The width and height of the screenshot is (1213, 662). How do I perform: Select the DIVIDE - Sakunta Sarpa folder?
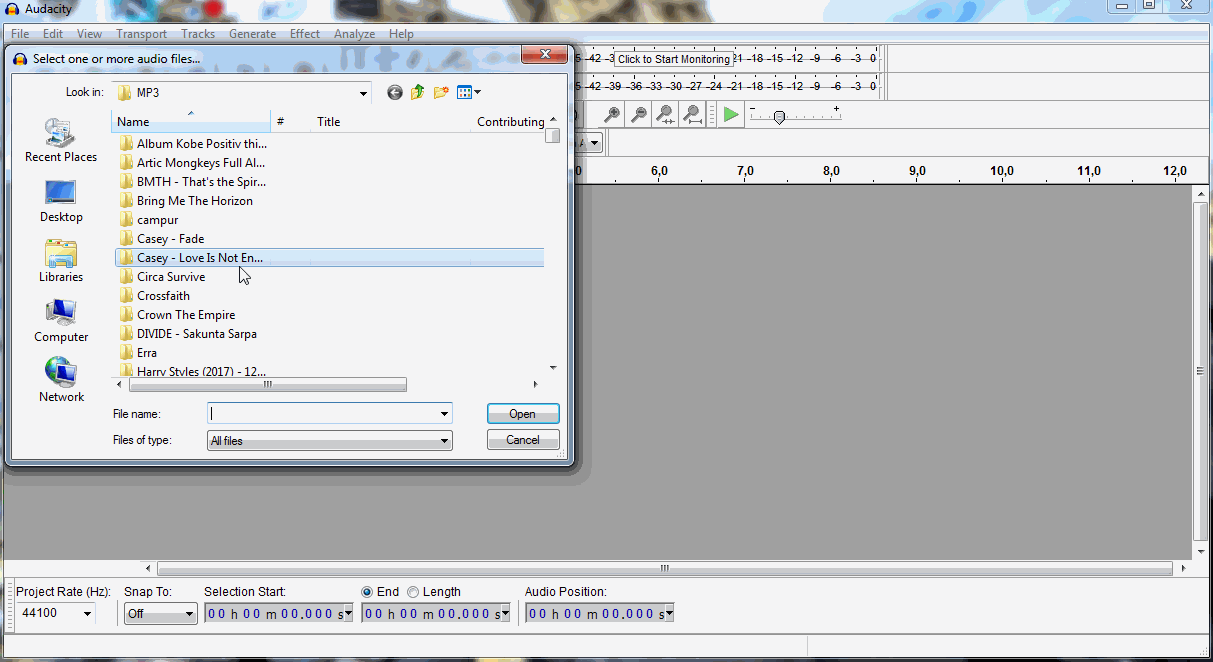(188, 334)
